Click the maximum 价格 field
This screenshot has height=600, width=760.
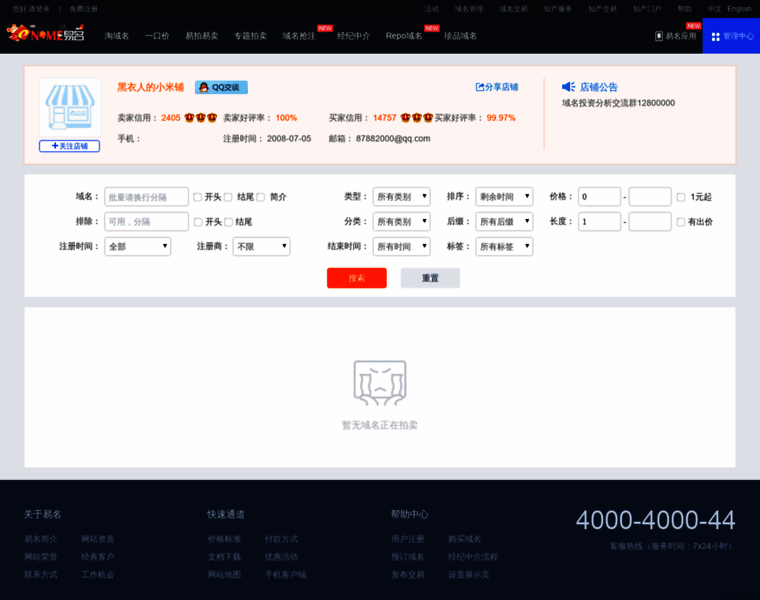[650, 197]
